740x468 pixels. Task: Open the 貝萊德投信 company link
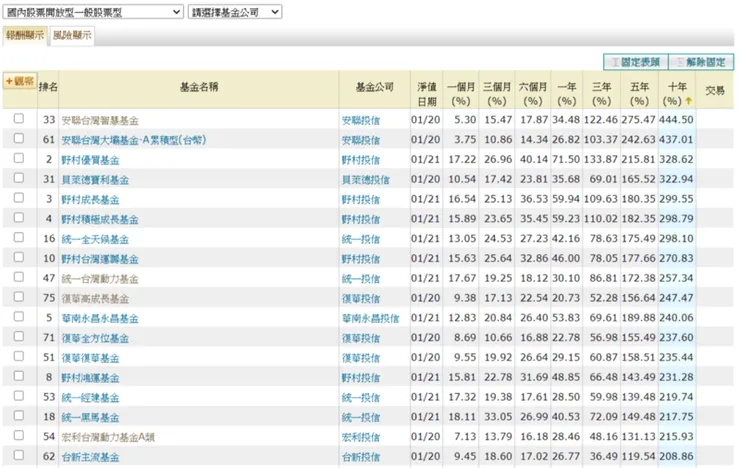(365, 180)
